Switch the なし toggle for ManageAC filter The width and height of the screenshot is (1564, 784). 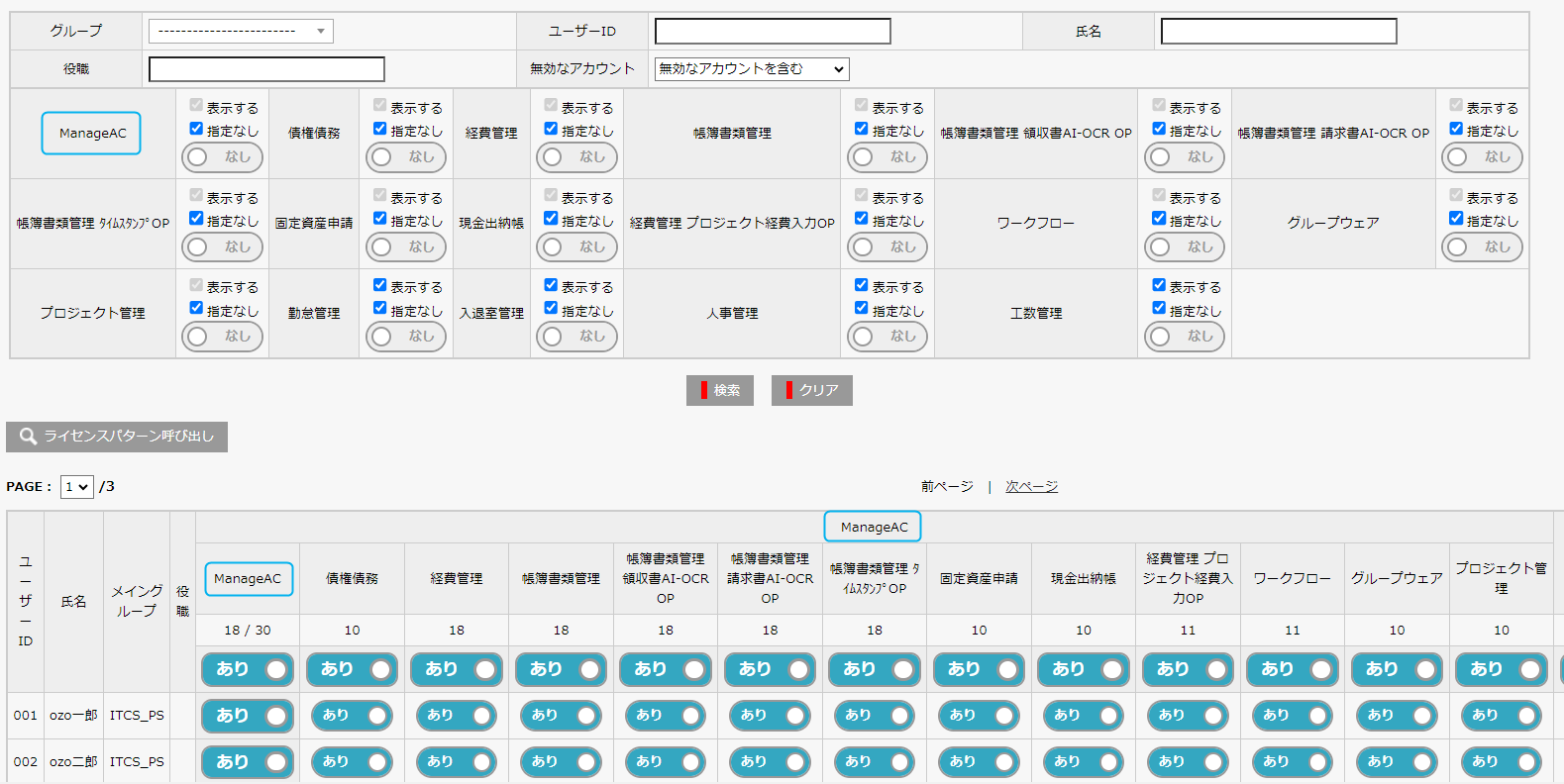(x=222, y=157)
